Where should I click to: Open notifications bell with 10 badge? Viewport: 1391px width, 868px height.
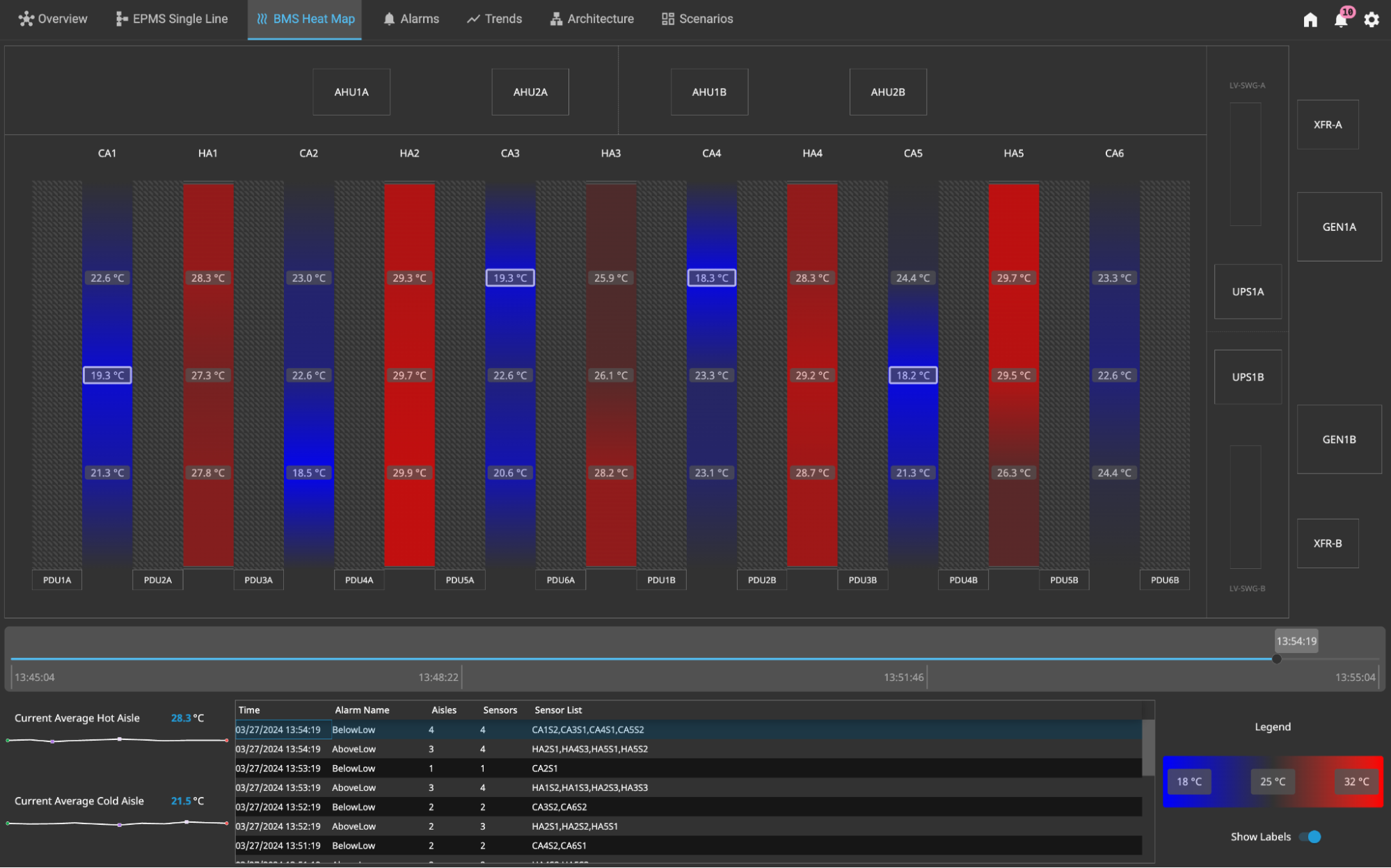[x=1342, y=19]
